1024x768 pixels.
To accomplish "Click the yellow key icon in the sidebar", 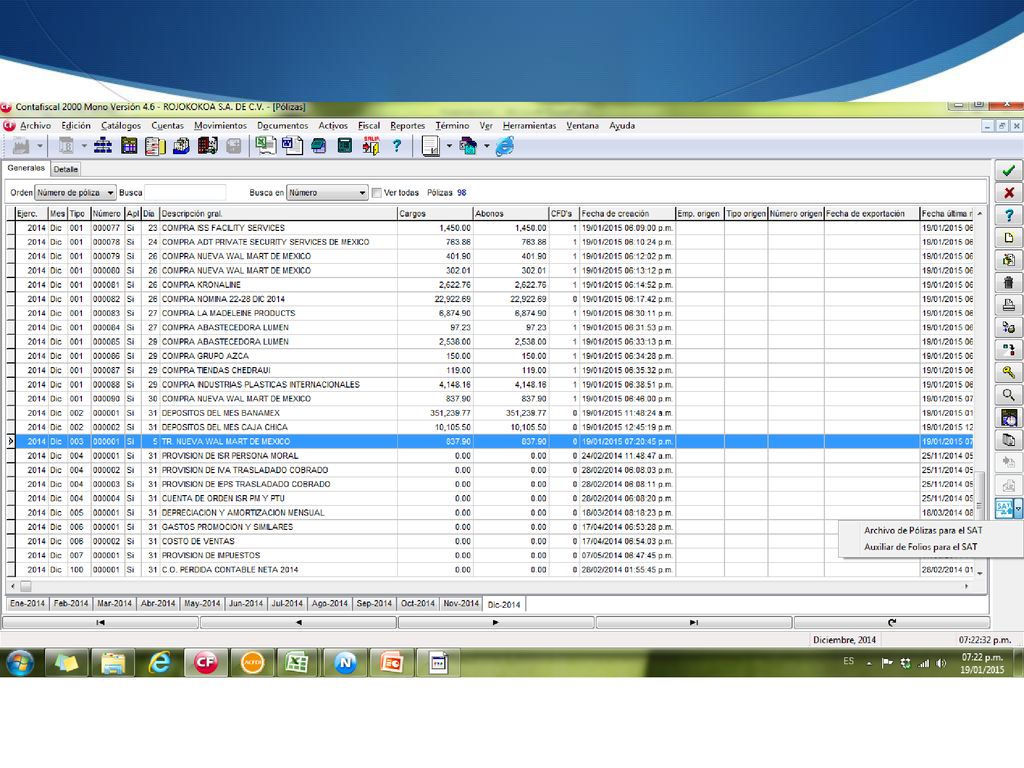I will 1008,372.
